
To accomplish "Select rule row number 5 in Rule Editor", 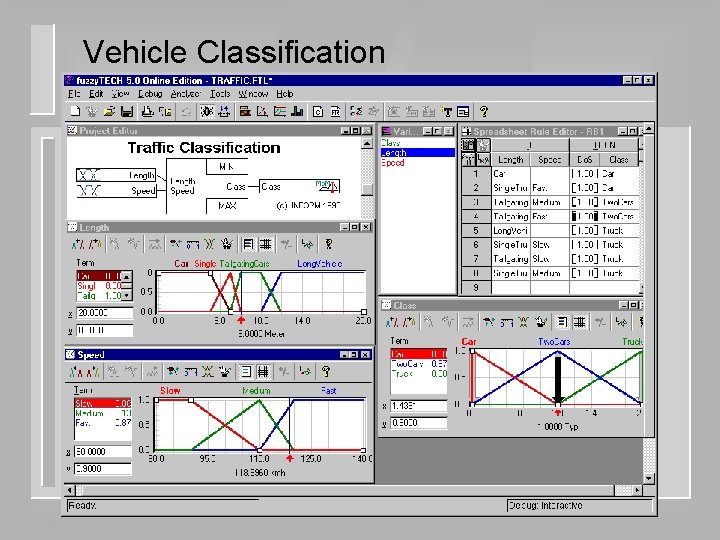I will click(x=476, y=231).
